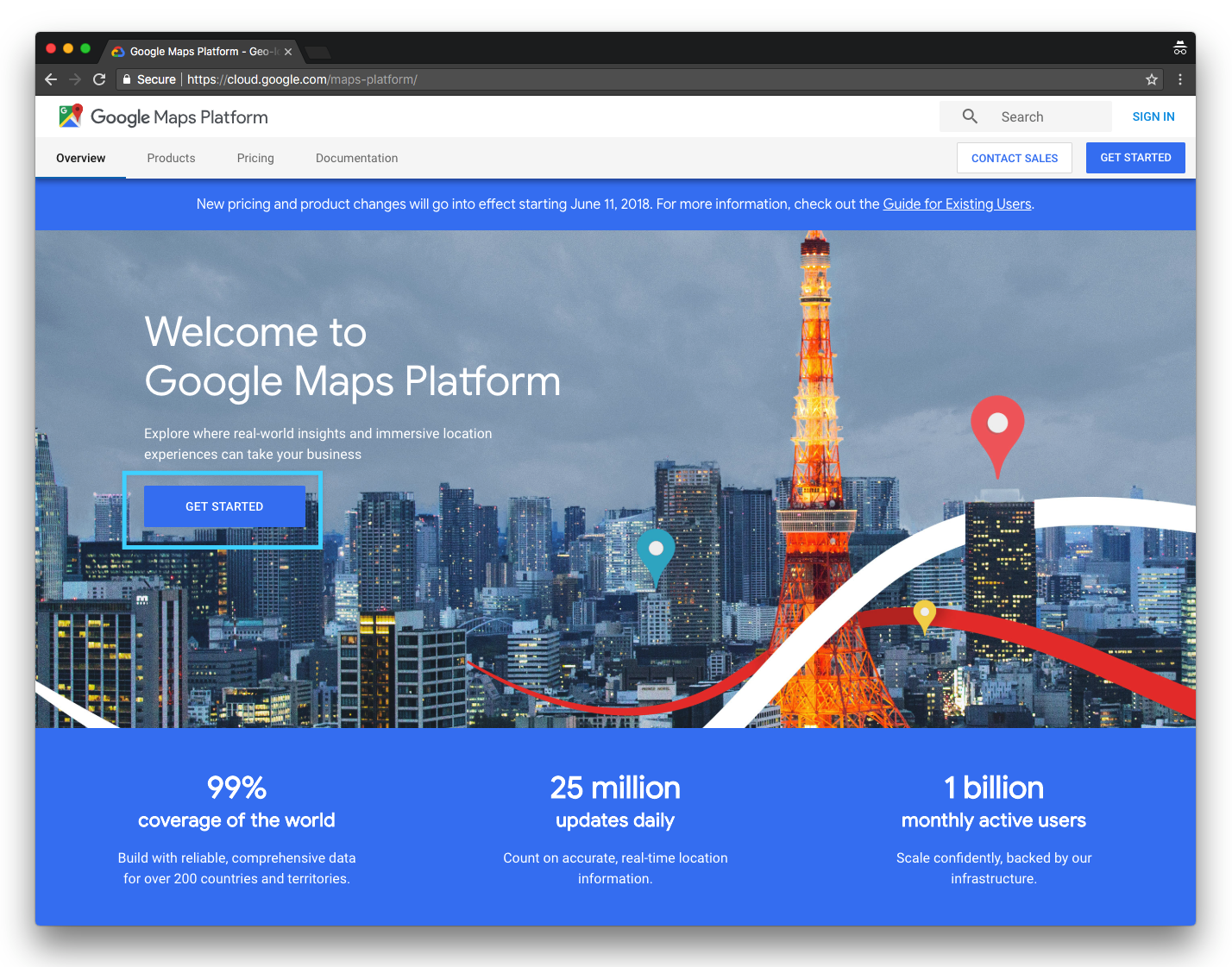Click the "monthly active users" text
Screen dimensions: 1232x967
tap(994, 820)
